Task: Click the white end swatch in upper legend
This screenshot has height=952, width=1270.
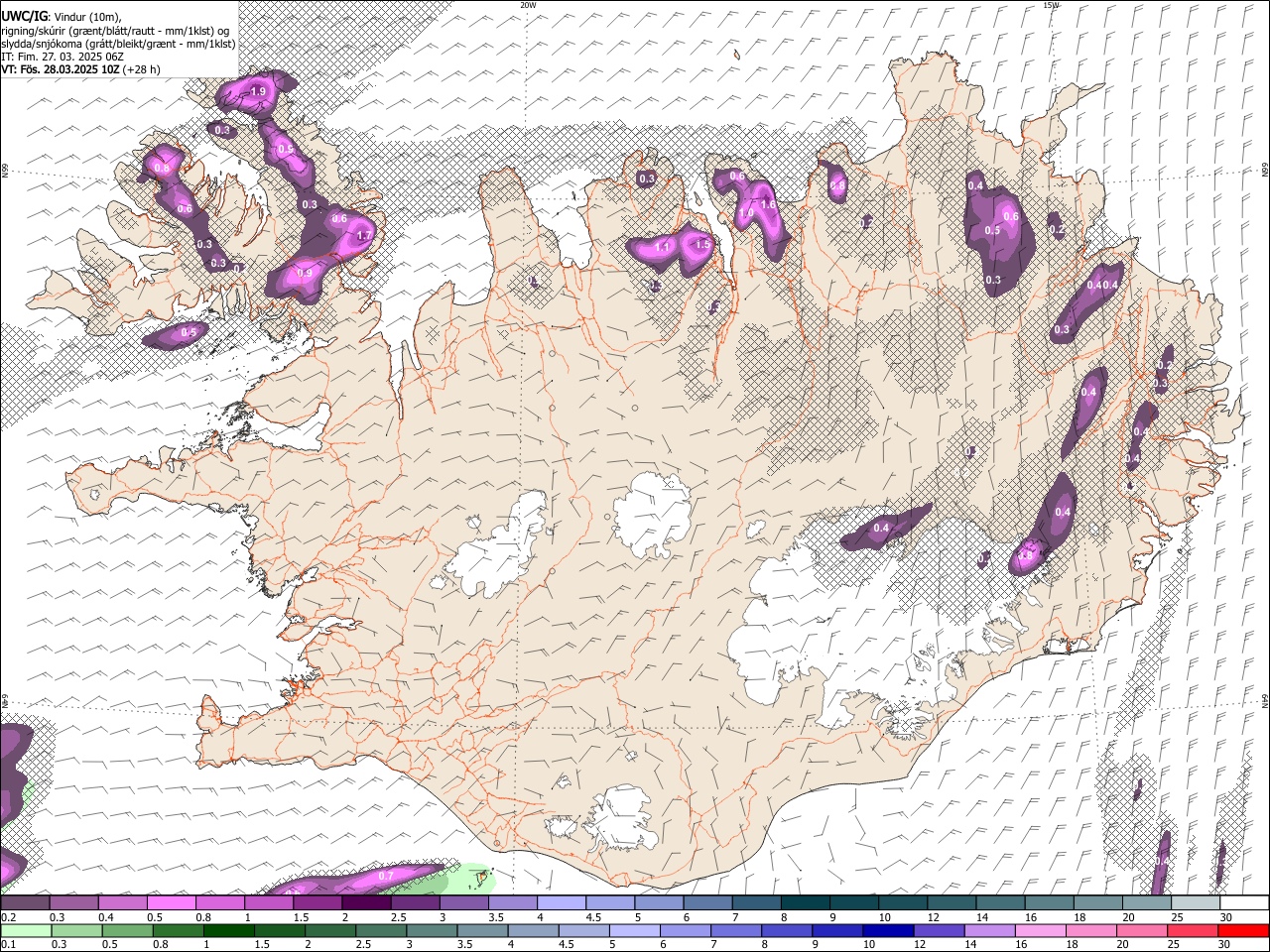Action: pos(1243,903)
